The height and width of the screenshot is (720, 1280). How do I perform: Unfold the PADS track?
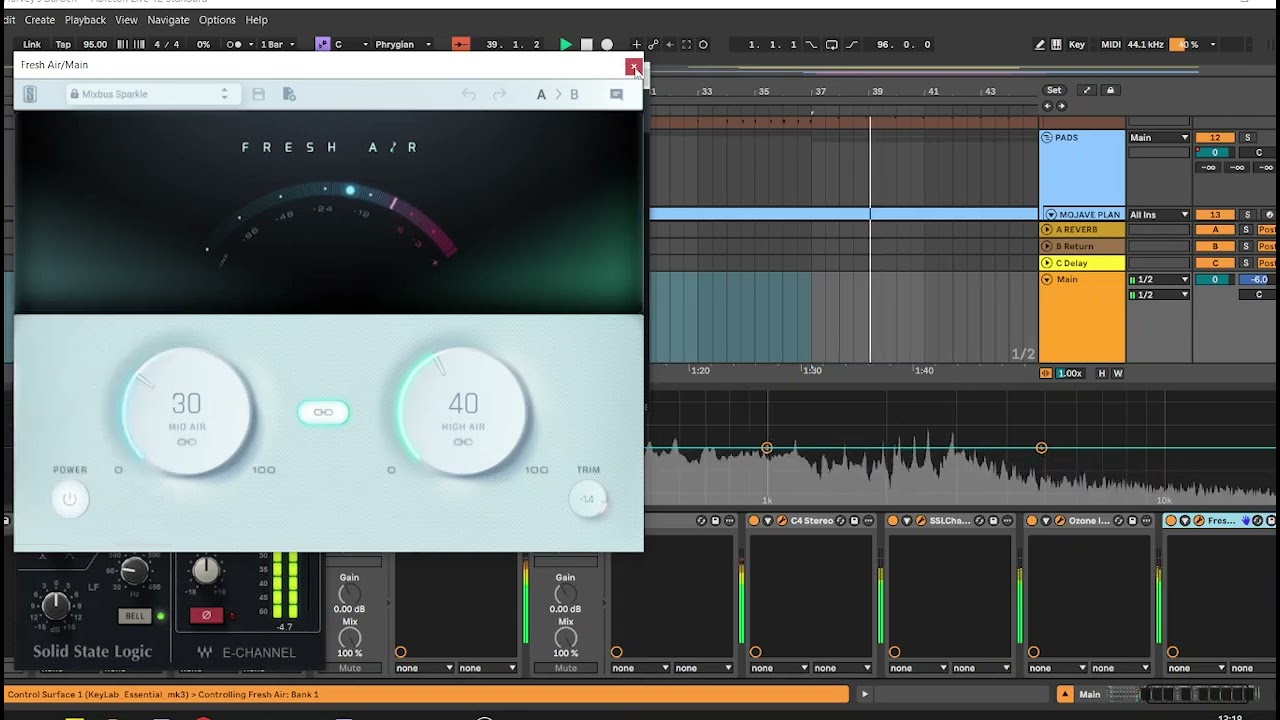(1047, 137)
